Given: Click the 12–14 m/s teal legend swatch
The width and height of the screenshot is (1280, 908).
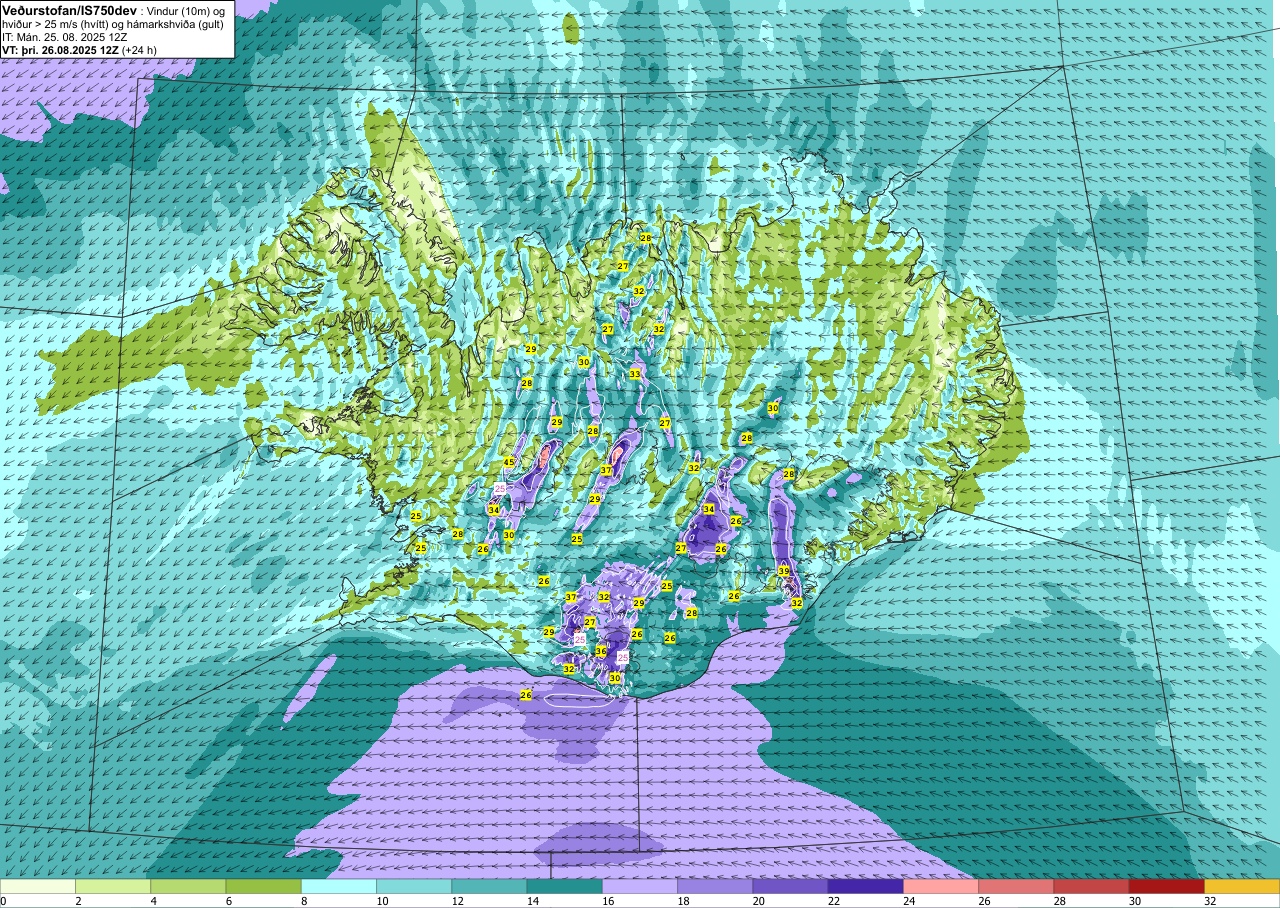Looking at the screenshot, I should coord(489,886).
